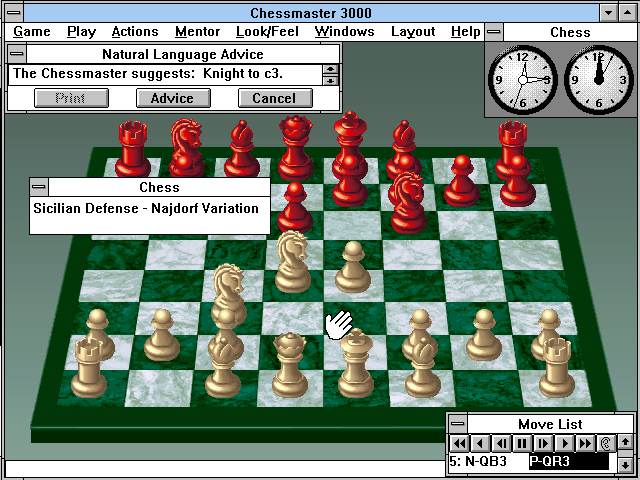The width and height of the screenshot is (640, 480).
Task: Click the ear icon in Move List
Action: pos(606,443)
